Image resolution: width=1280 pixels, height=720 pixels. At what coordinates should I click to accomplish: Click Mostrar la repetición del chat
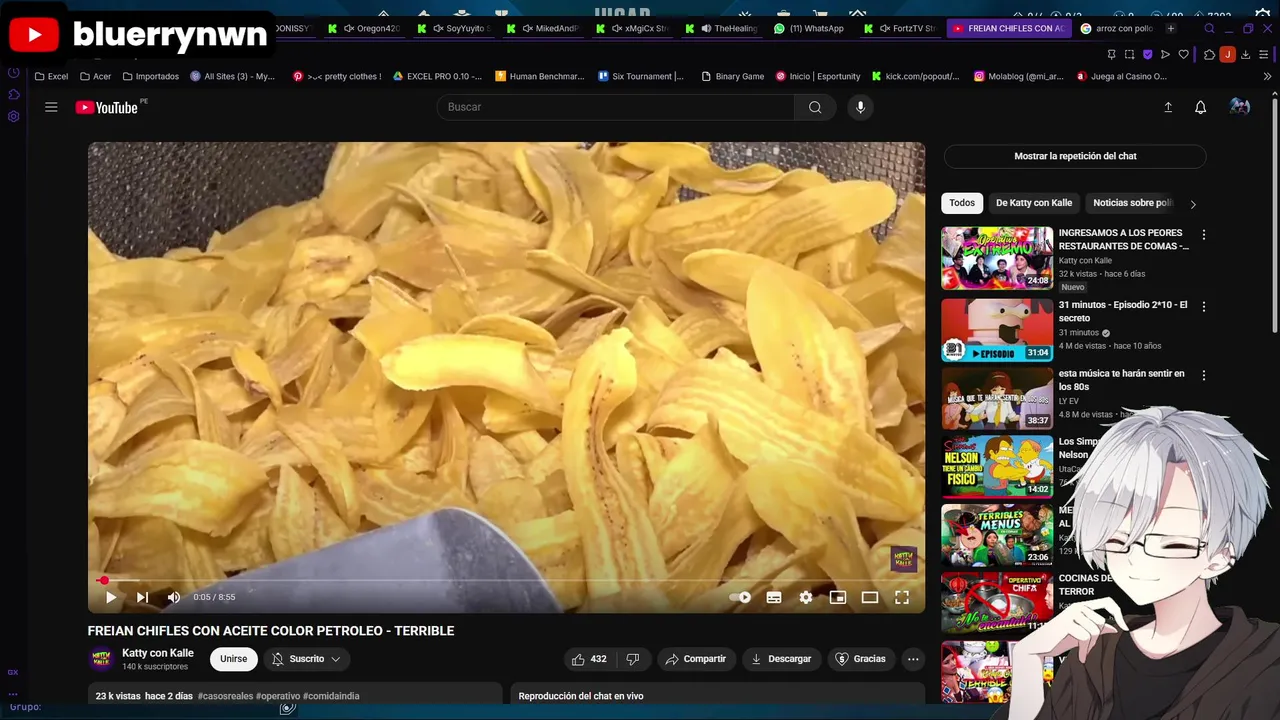pyautogui.click(x=1075, y=156)
